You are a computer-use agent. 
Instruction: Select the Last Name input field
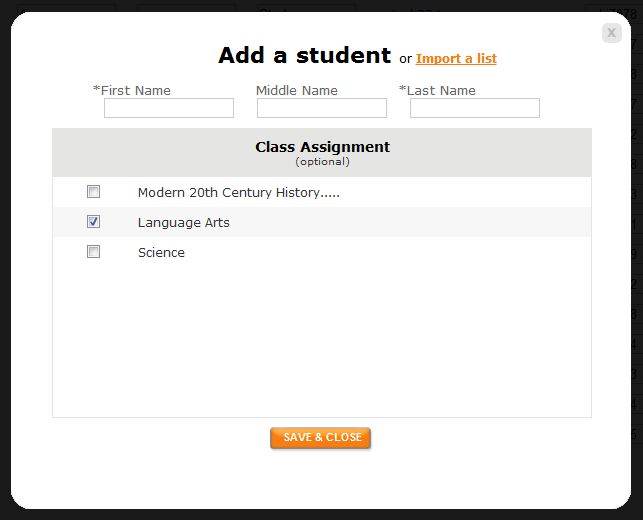coord(474,108)
